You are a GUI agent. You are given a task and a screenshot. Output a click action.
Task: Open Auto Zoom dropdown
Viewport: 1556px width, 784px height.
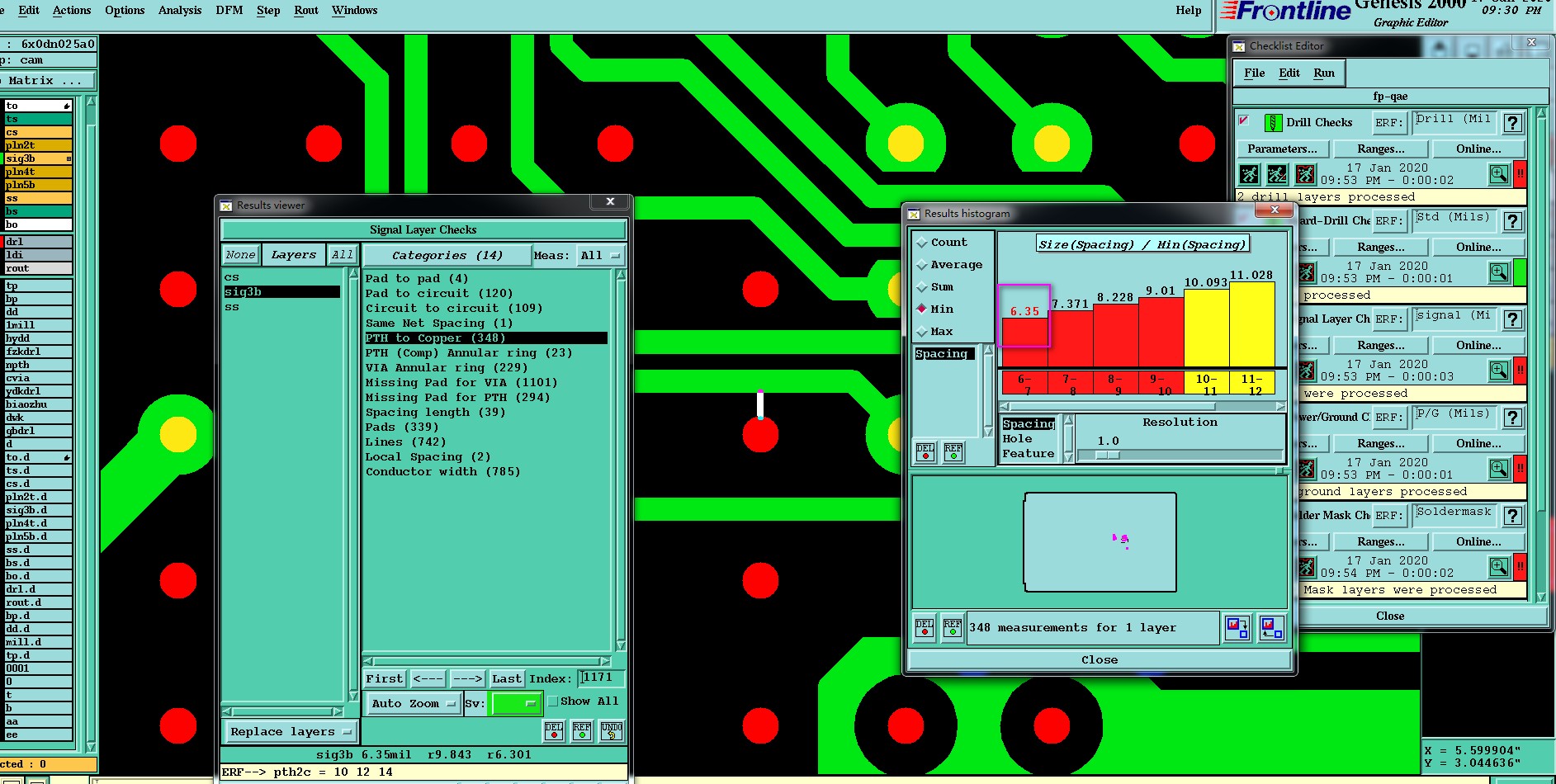tap(413, 704)
